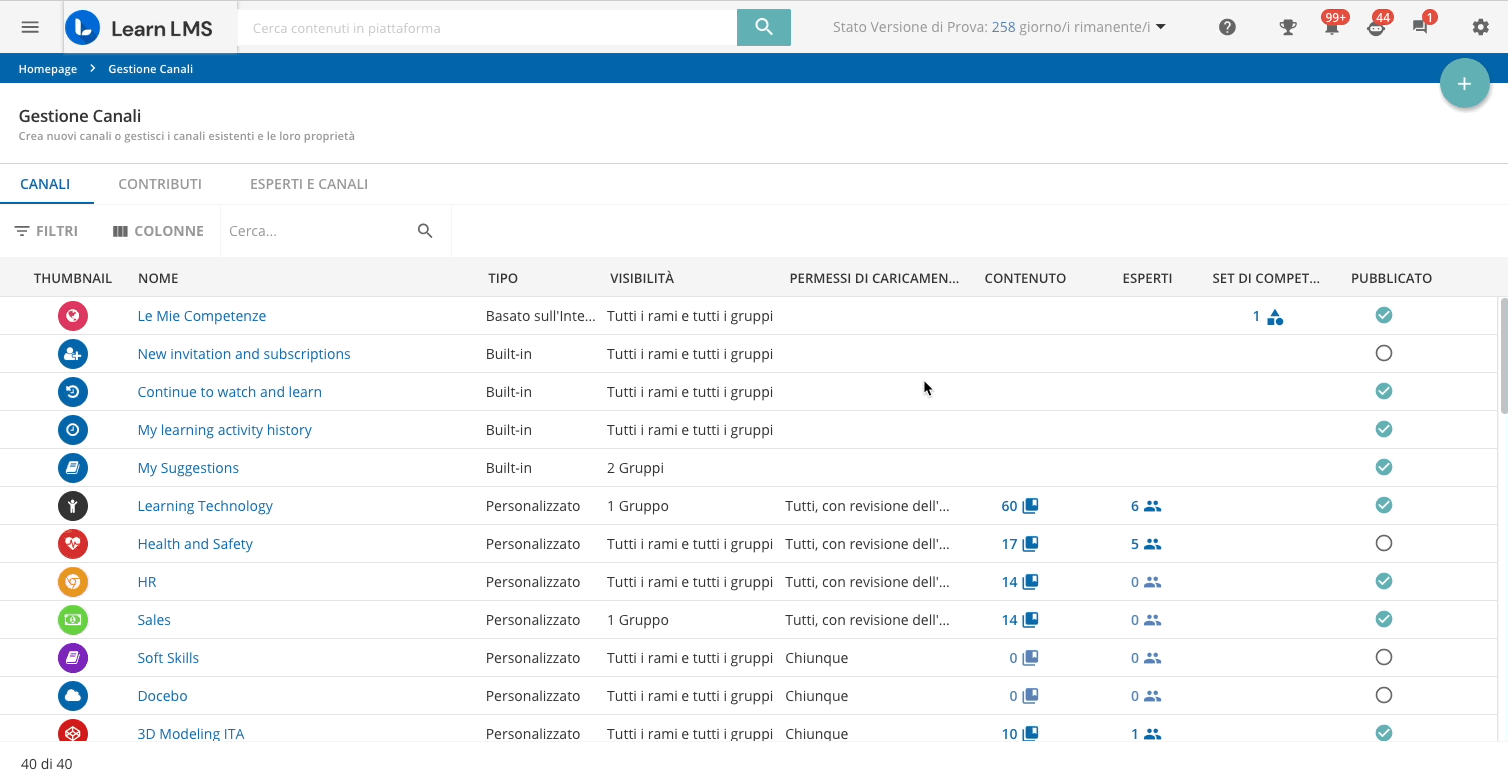Open chat messages icon with 1 badge
Screen dimensions: 1508x782
pyautogui.click(x=1420, y=27)
